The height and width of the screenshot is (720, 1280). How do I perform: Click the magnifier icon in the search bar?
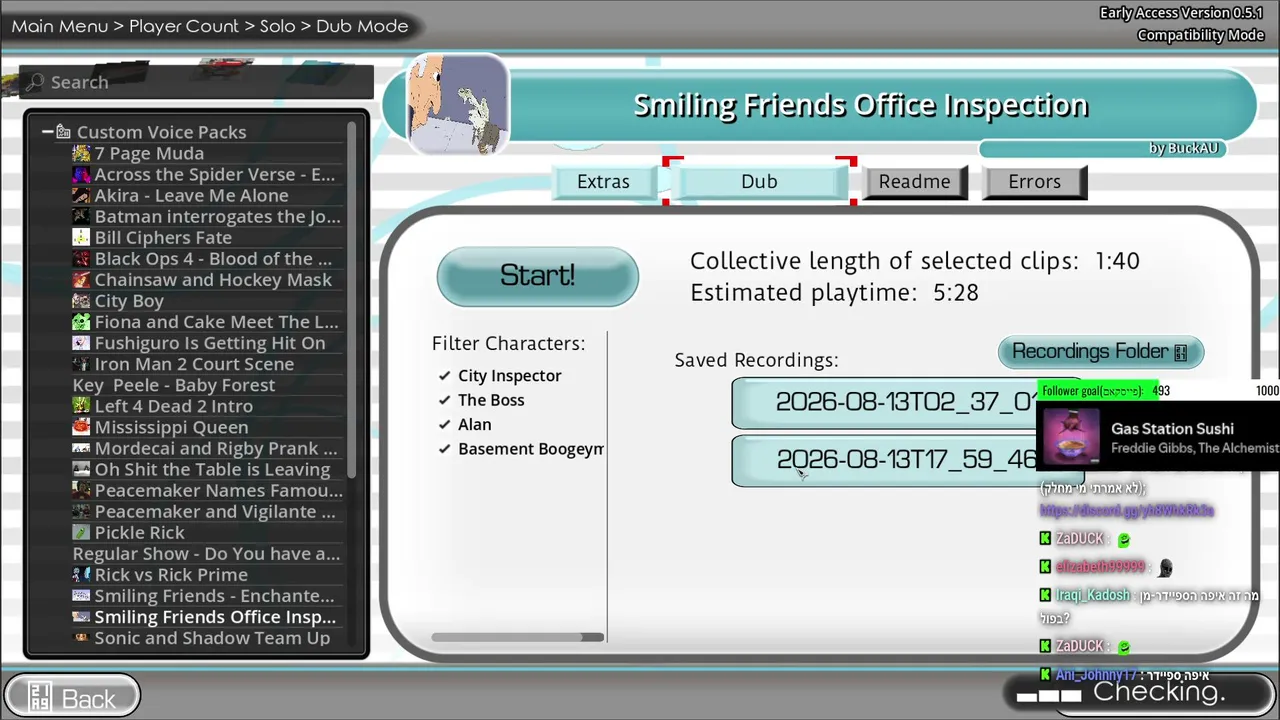click(36, 82)
